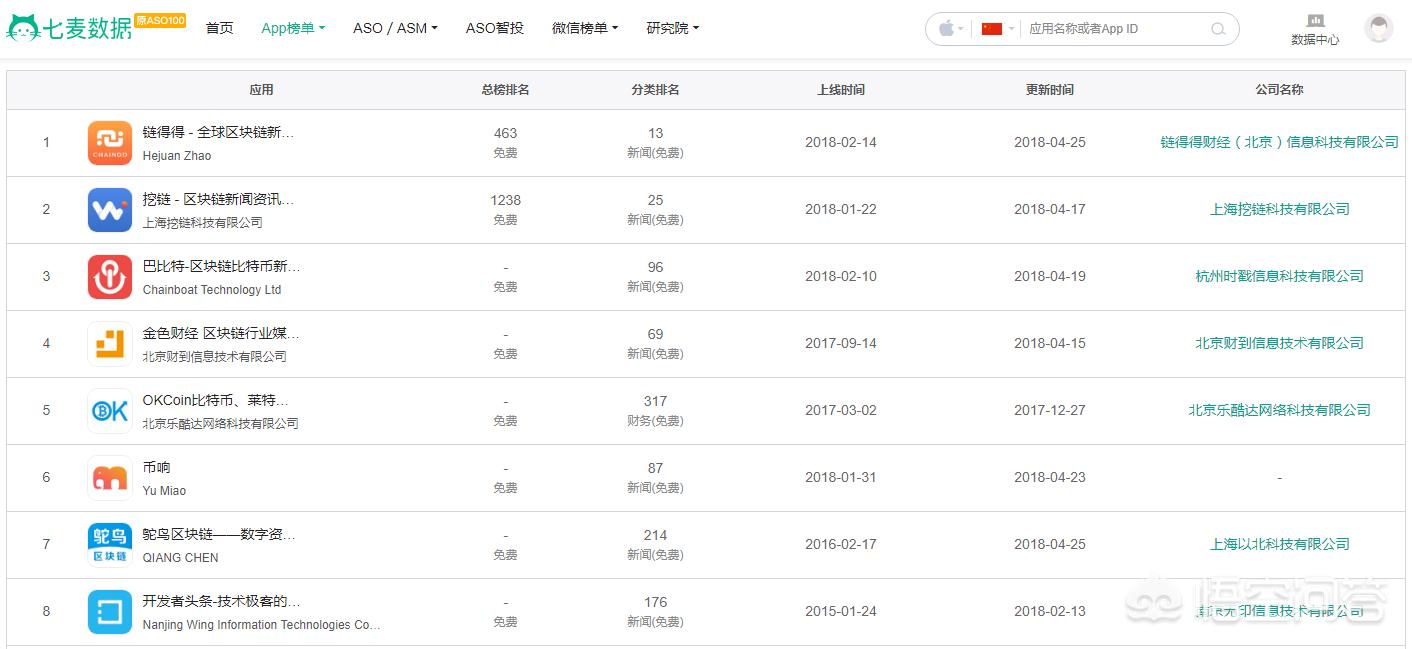The width and height of the screenshot is (1412, 649).
Task: Select overall rank value 1238
Action: click(x=505, y=200)
